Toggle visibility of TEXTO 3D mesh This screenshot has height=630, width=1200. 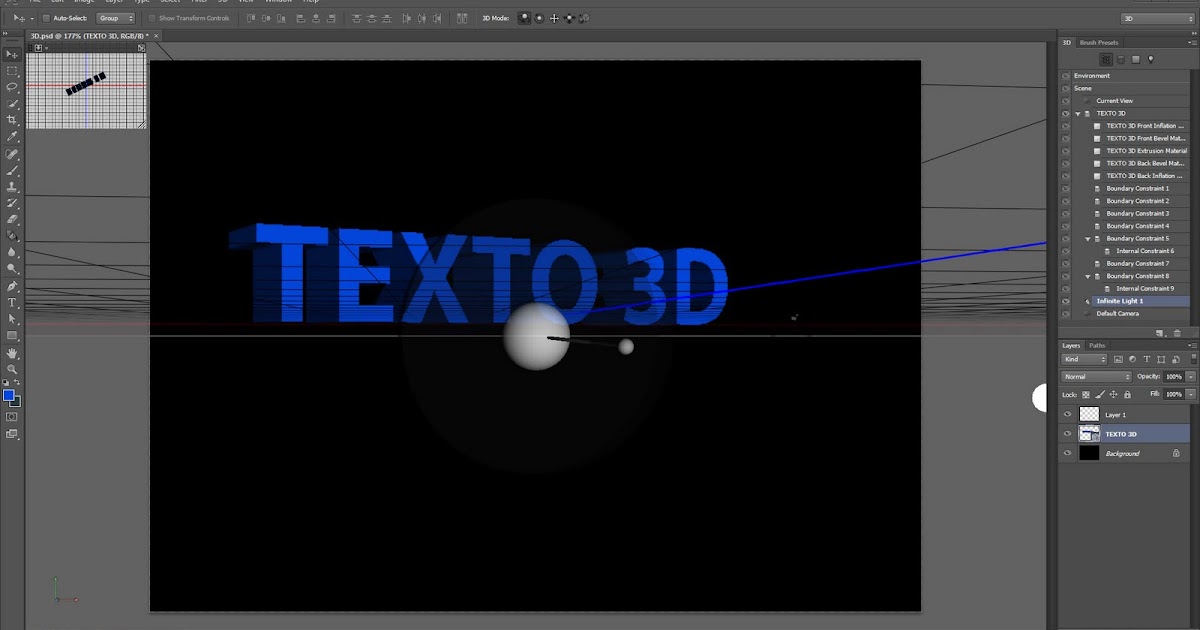point(1066,113)
